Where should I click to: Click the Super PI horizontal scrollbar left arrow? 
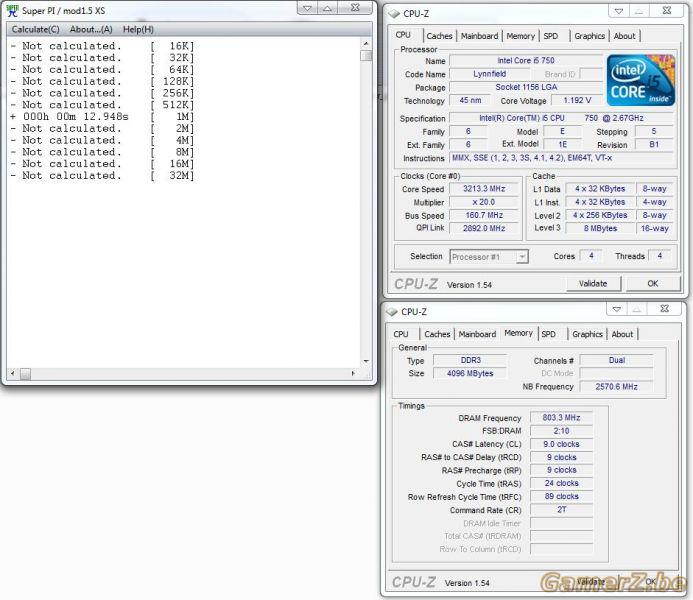tap(13, 373)
